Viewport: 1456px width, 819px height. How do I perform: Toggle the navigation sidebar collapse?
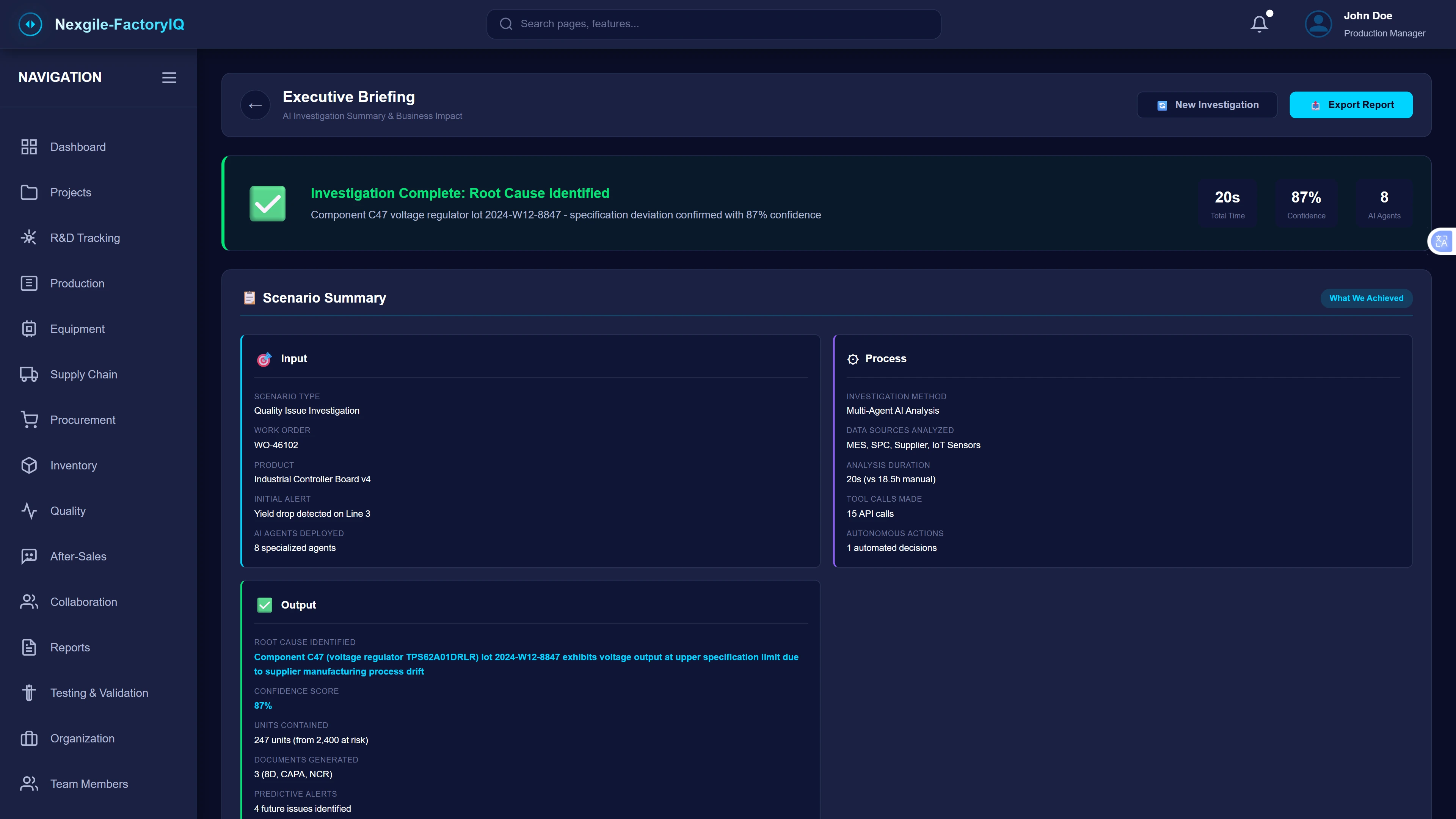(x=168, y=77)
